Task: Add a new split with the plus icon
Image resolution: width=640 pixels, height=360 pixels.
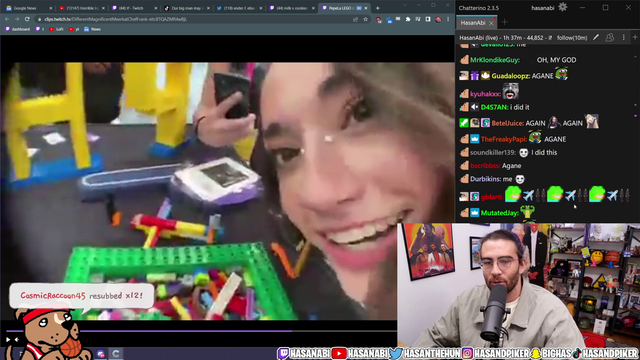Action: tap(635, 38)
